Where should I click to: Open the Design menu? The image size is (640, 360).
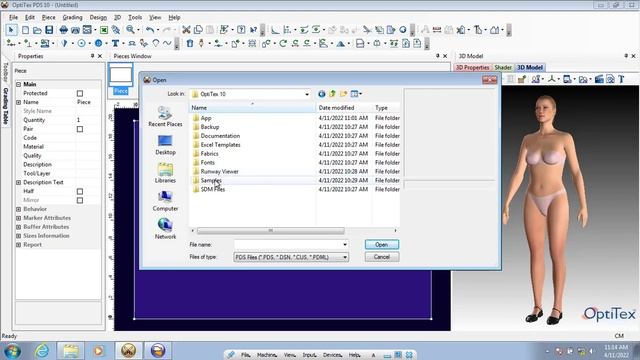(x=98, y=18)
